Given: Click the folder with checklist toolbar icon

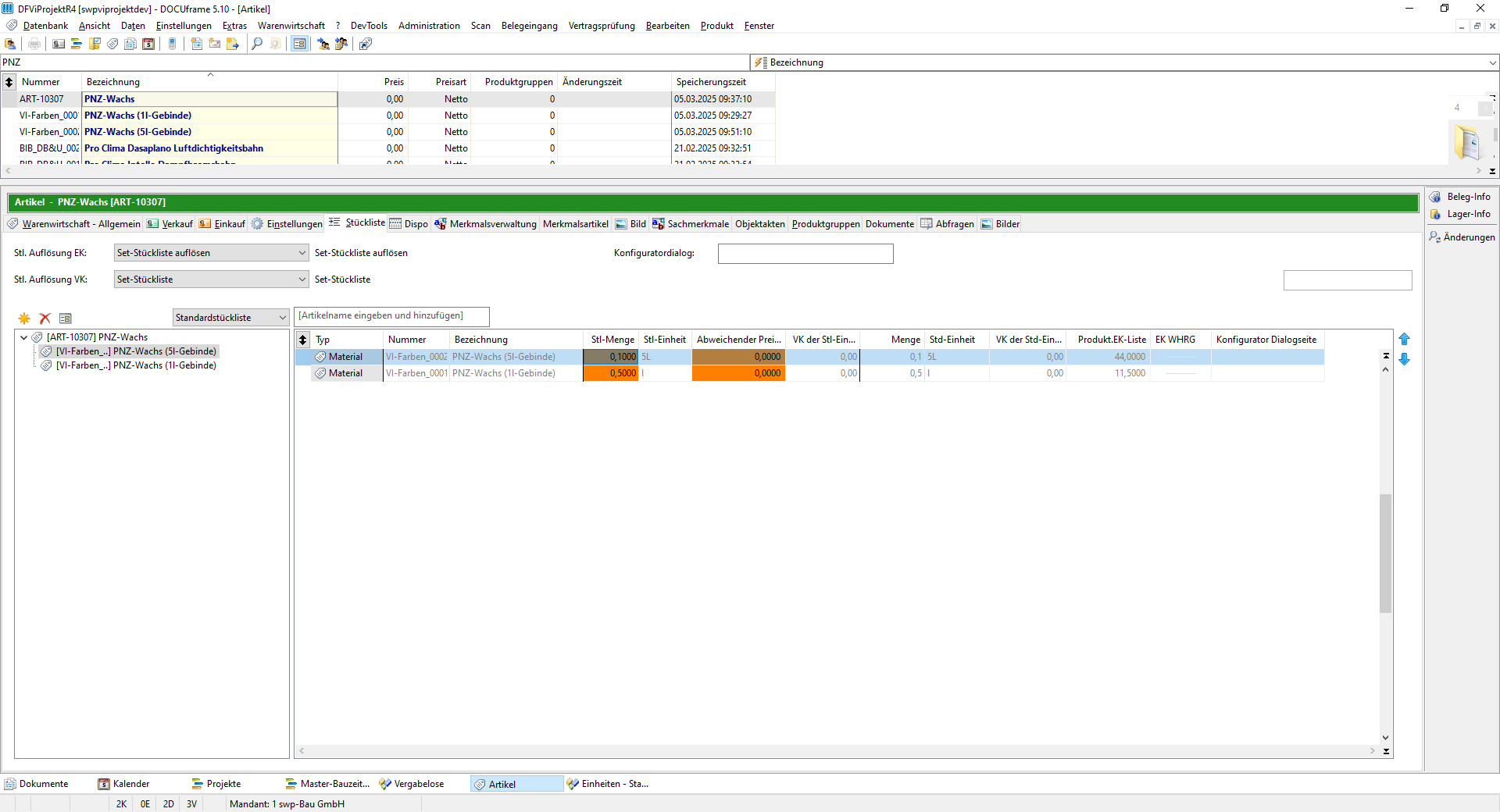Looking at the screenshot, I should pos(95,44).
